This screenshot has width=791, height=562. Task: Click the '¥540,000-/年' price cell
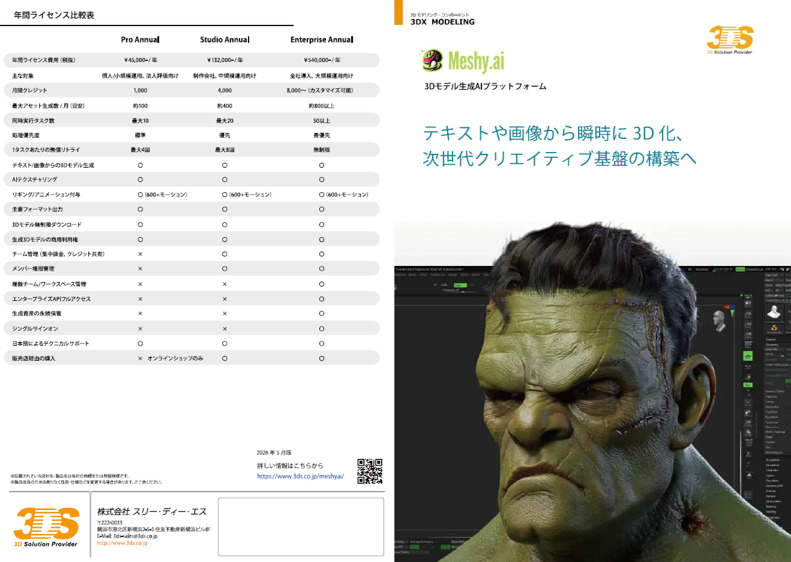coord(321,60)
